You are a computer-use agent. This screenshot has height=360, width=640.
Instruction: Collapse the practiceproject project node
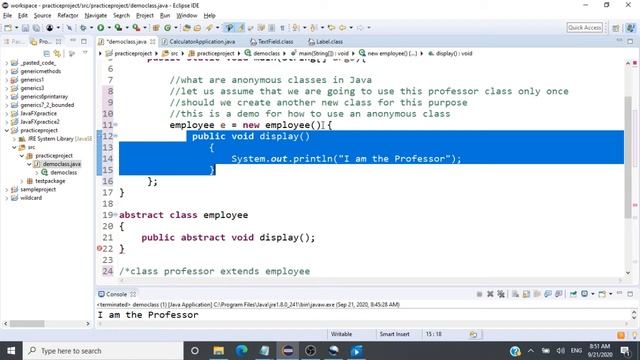click(x=7, y=130)
